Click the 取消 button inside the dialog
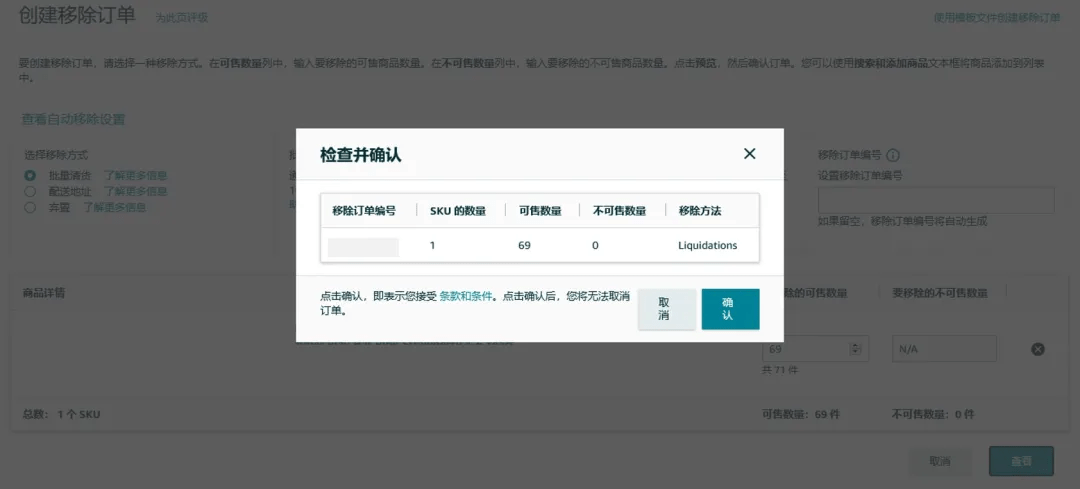The width and height of the screenshot is (1080, 489). (x=666, y=309)
